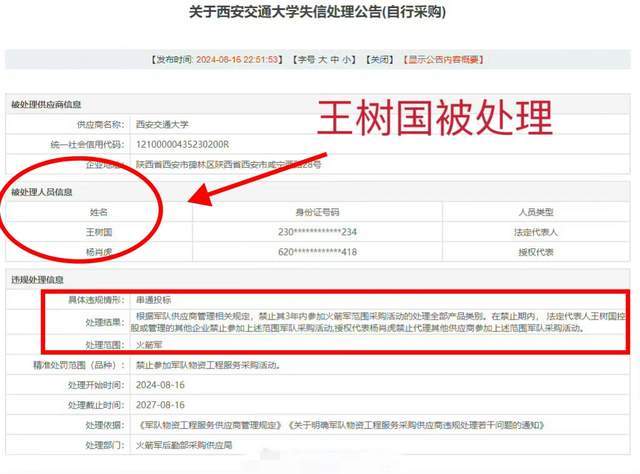
Task: Select the 陕西省西安市 address value
Action: pyautogui.click(x=229, y=165)
